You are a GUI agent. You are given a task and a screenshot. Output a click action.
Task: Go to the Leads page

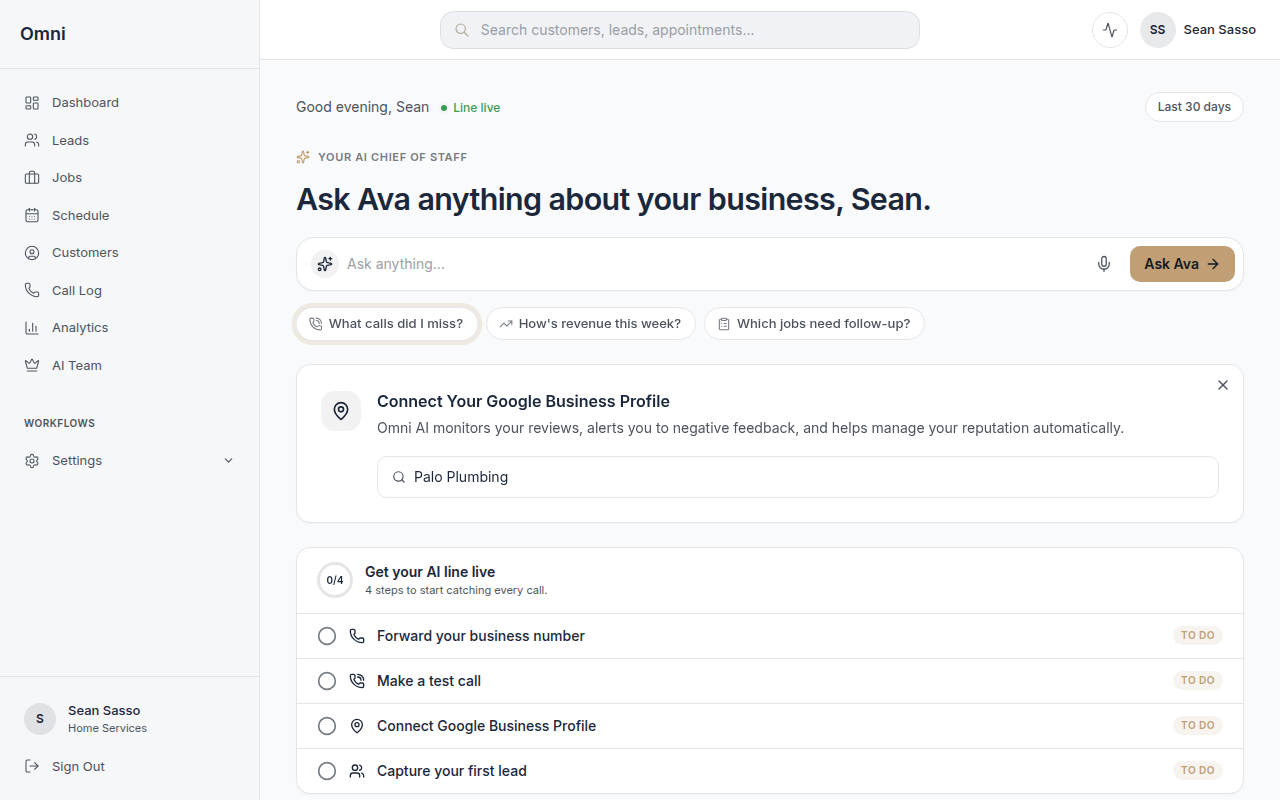click(129, 141)
